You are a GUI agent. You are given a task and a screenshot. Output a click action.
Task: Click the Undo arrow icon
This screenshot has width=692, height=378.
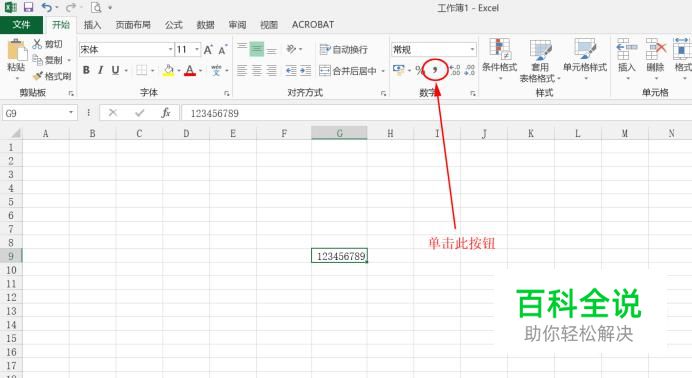(46, 7)
